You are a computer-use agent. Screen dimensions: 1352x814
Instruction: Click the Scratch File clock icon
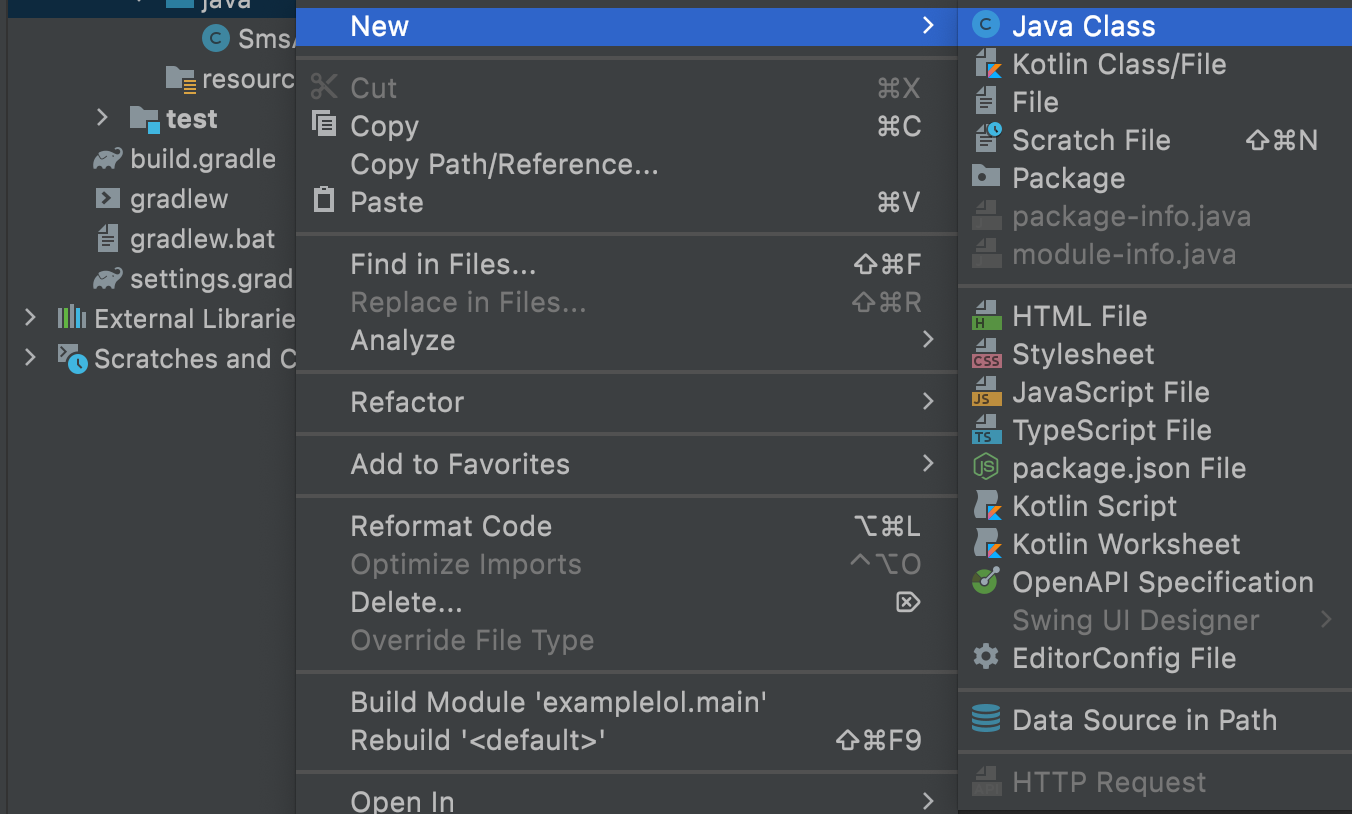click(986, 139)
